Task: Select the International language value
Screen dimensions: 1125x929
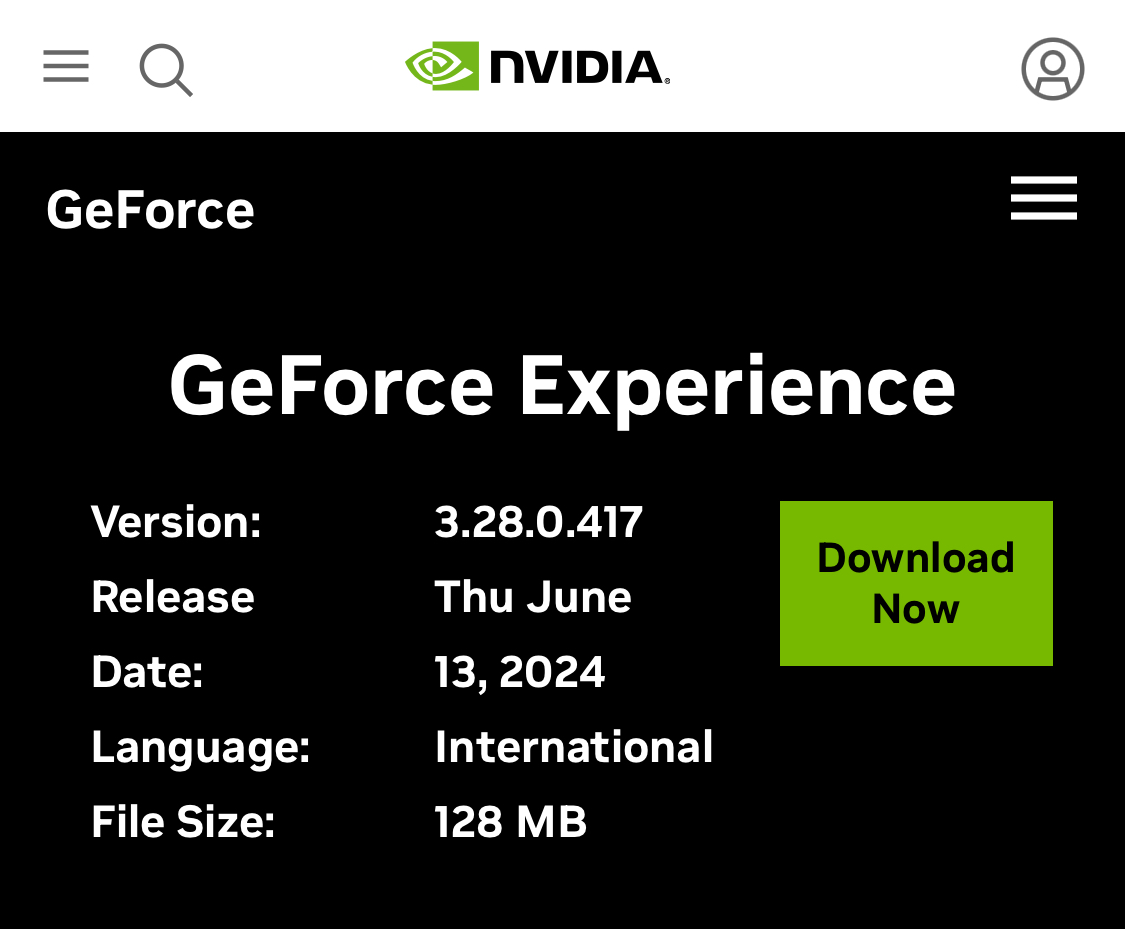Action: point(574,747)
